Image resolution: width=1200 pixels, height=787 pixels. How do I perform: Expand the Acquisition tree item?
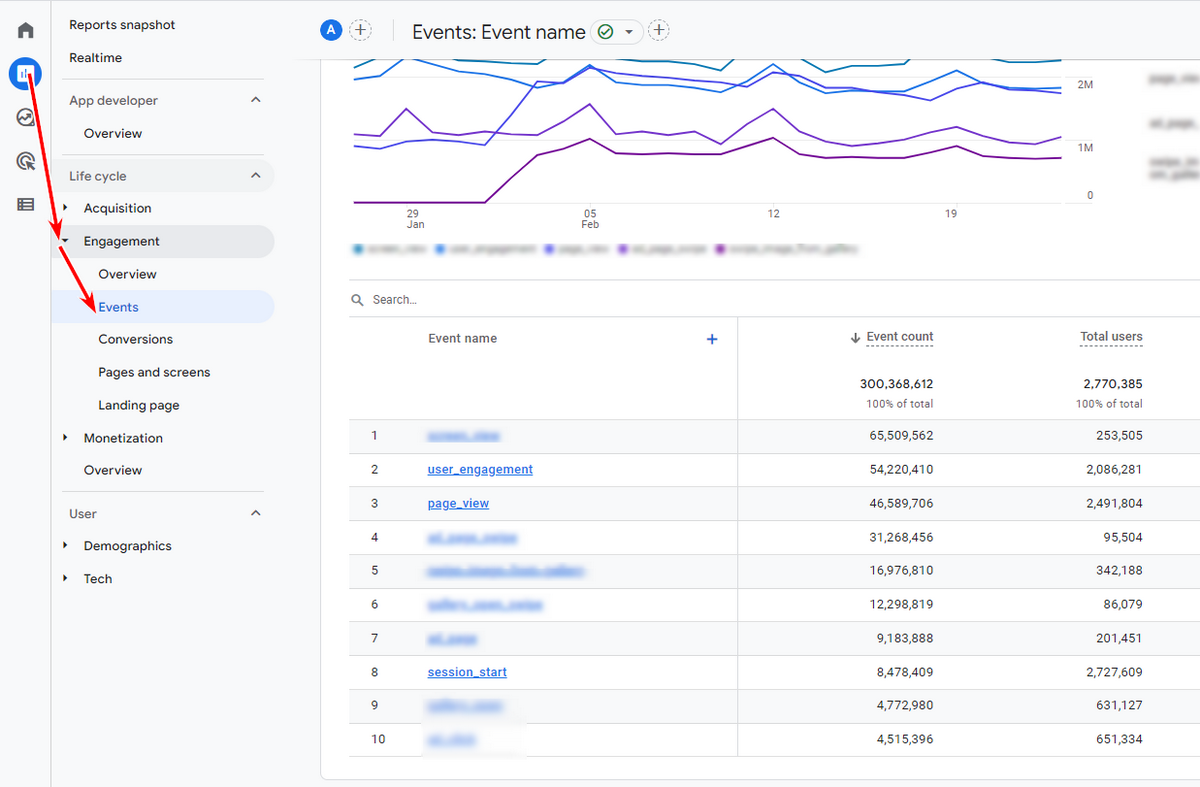[66, 208]
